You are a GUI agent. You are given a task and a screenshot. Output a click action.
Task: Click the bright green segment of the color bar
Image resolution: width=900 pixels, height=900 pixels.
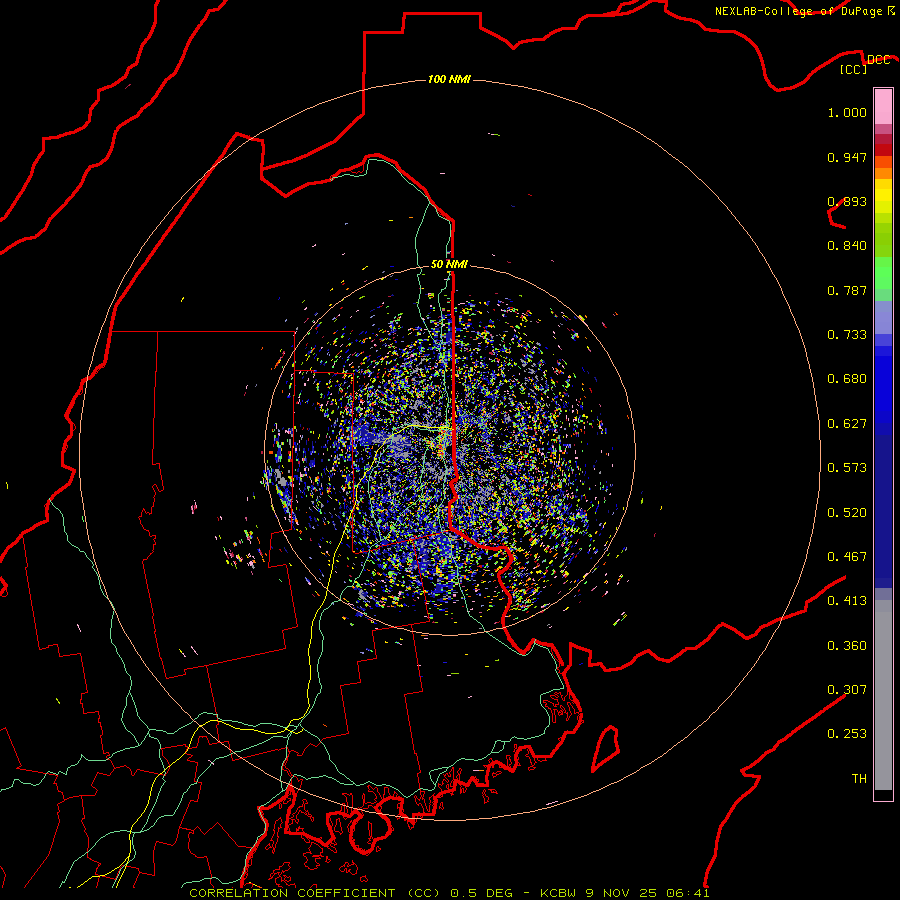point(883,273)
